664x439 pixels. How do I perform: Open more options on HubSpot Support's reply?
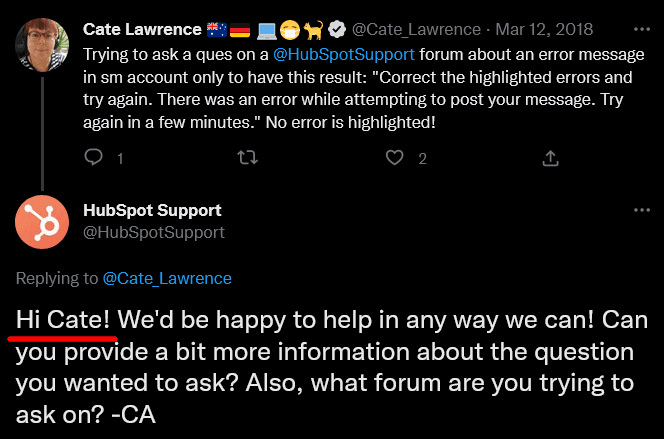[x=642, y=211]
